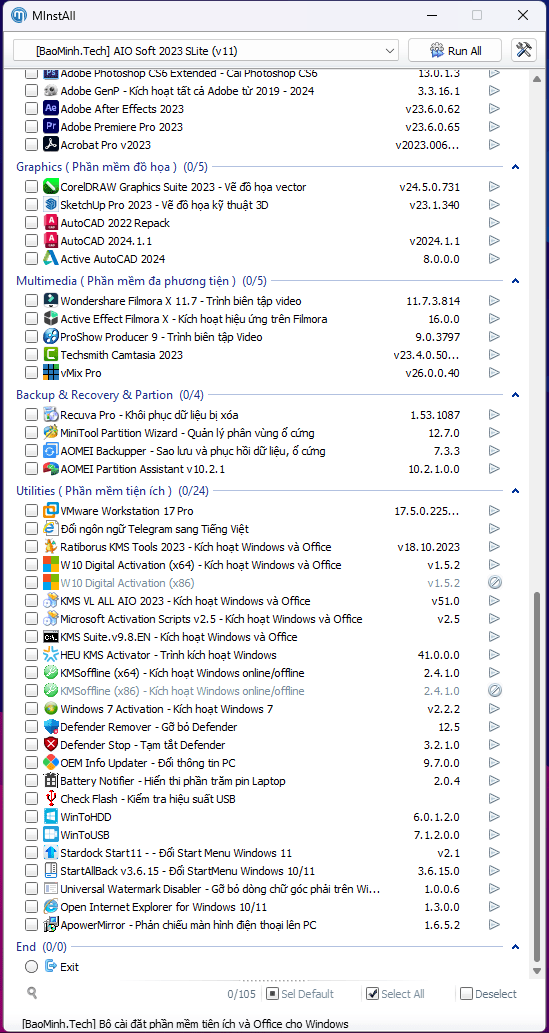This screenshot has width=549, height=1033.
Task: Run install arrow for Recuva Pro
Action: pyautogui.click(x=495, y=414)
